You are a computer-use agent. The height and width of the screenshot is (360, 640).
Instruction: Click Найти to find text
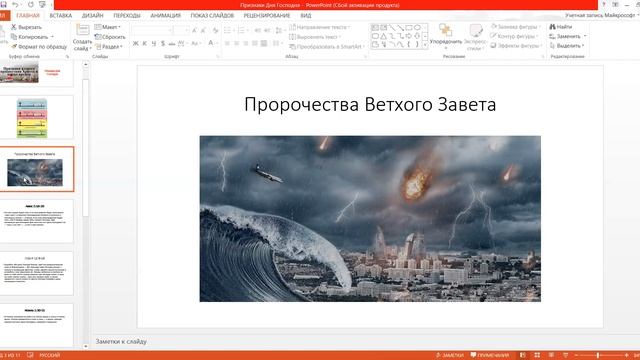[561, 27]
